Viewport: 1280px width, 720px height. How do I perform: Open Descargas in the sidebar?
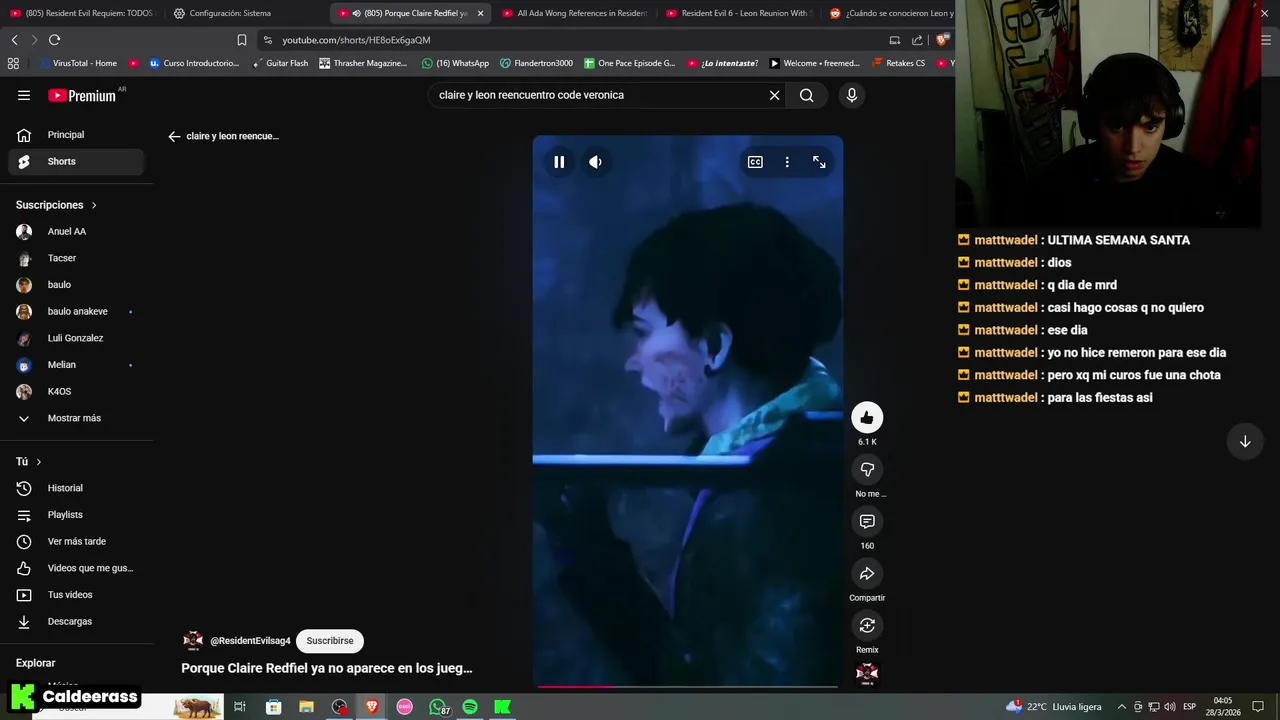pos(76,621)
